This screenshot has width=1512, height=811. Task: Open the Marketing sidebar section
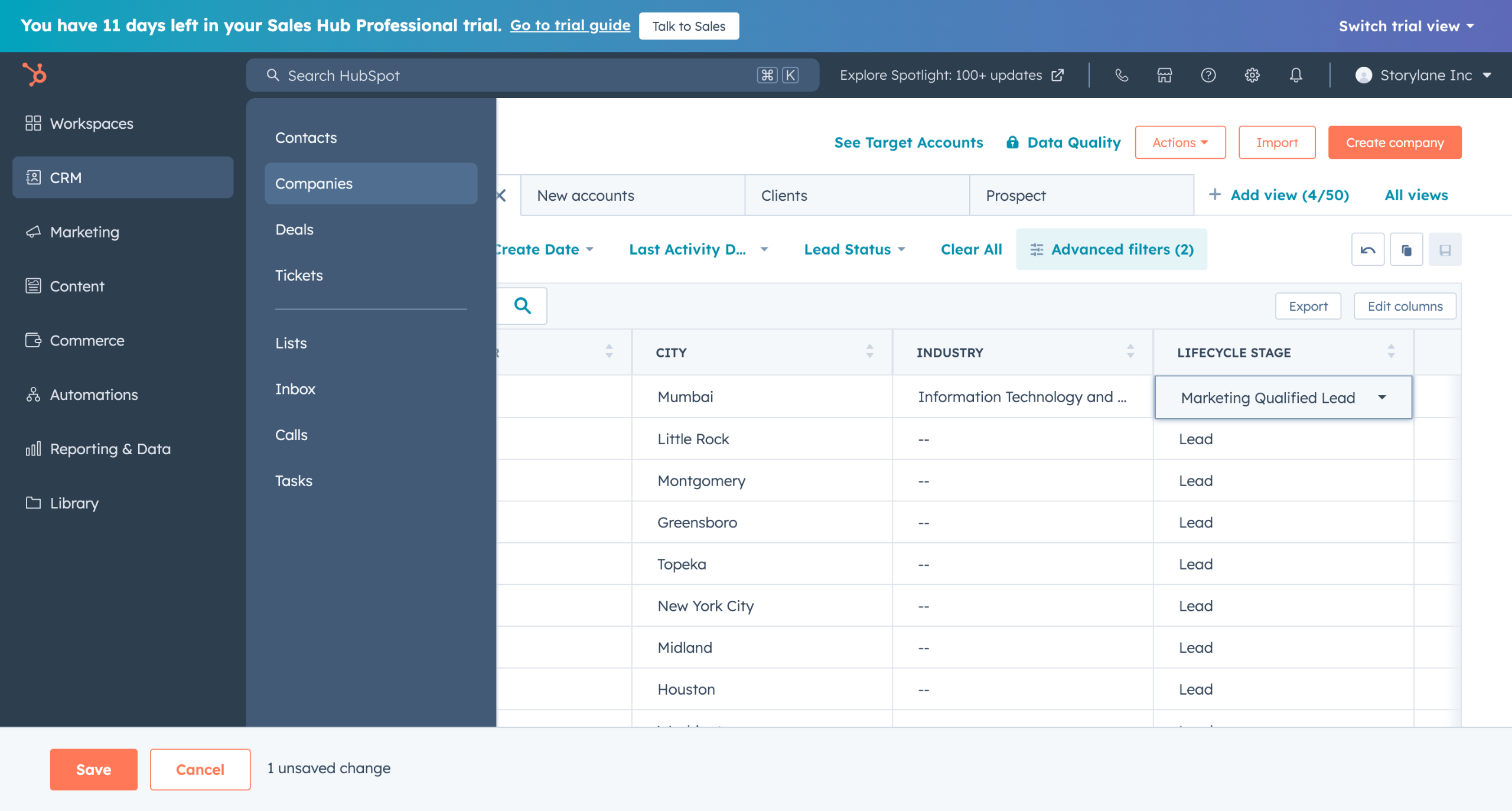[123, 232]
